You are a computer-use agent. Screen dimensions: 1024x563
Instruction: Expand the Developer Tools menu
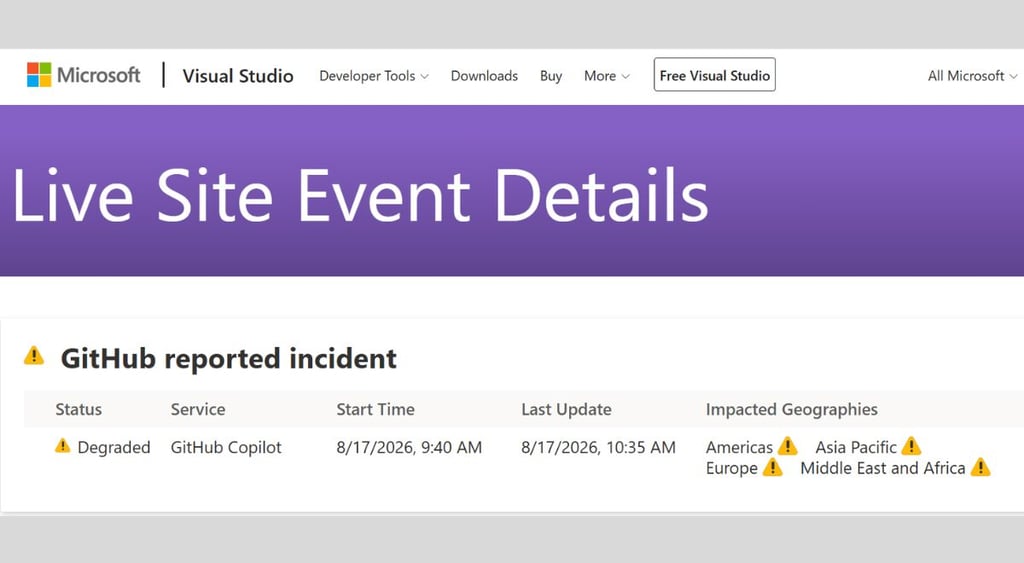click(374, 76)
